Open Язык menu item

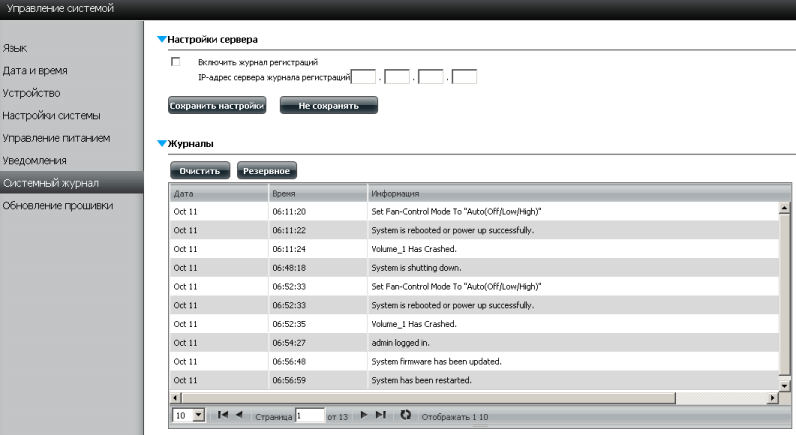[15, 48]
